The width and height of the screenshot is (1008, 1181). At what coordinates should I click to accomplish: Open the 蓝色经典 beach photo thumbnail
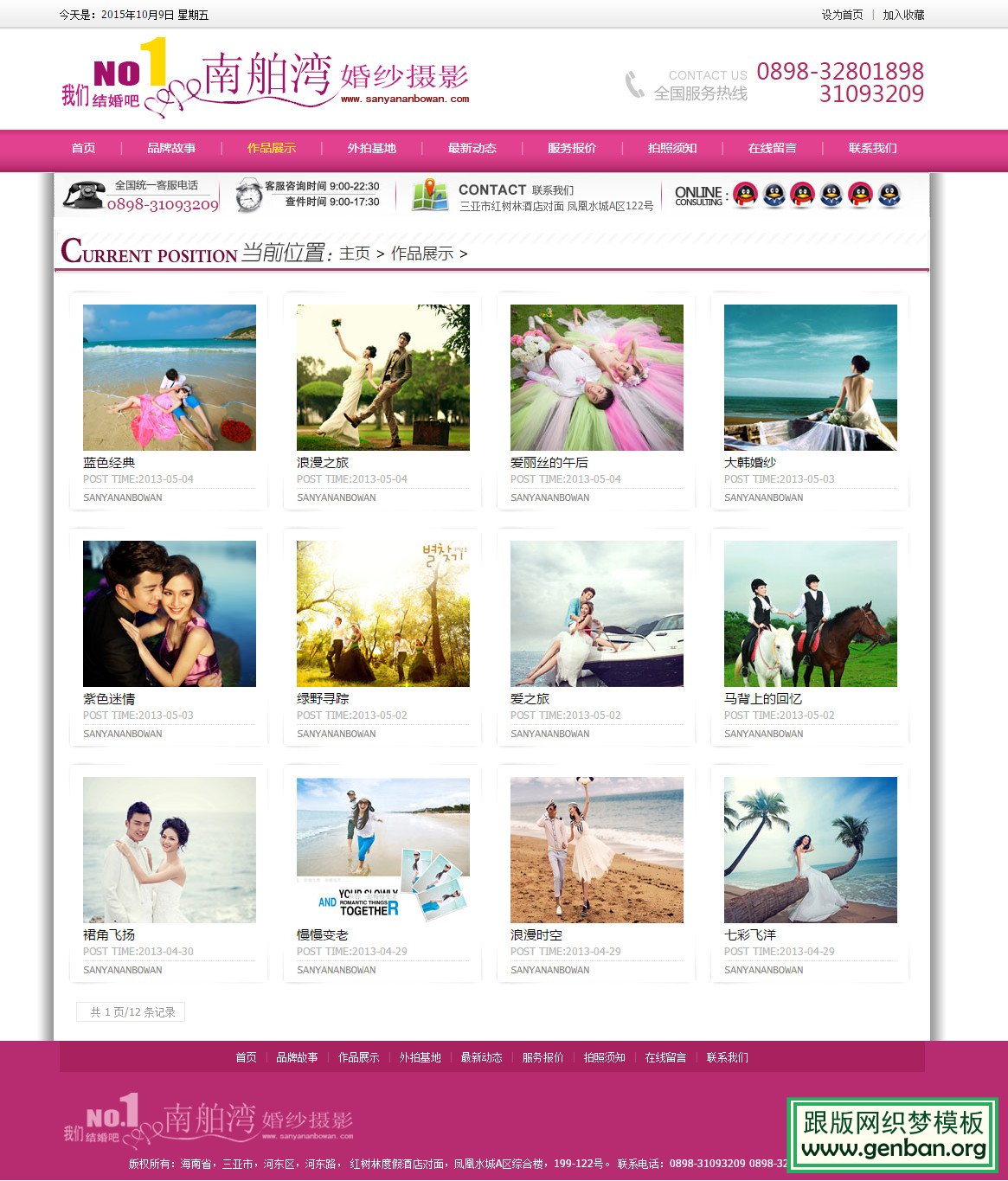pyautogui.click(x=170, y=377)
